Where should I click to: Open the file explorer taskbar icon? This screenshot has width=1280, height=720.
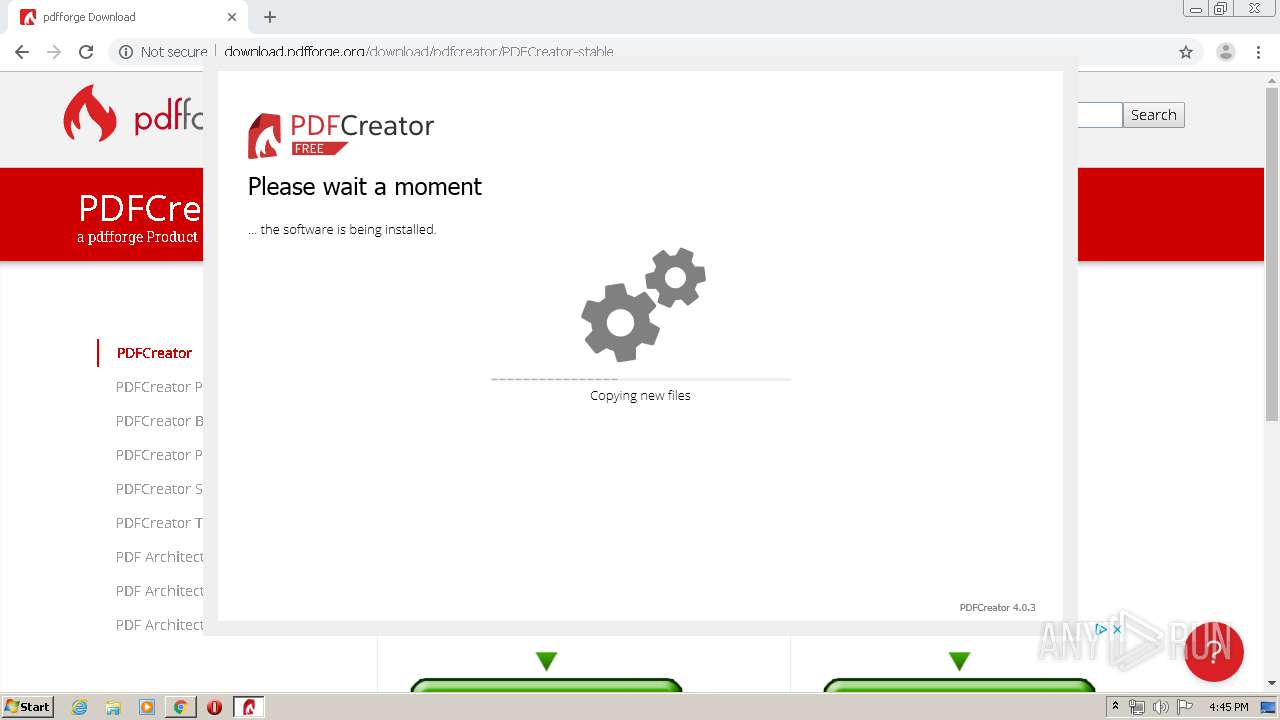pyautogui.click(x=113, y=707)
